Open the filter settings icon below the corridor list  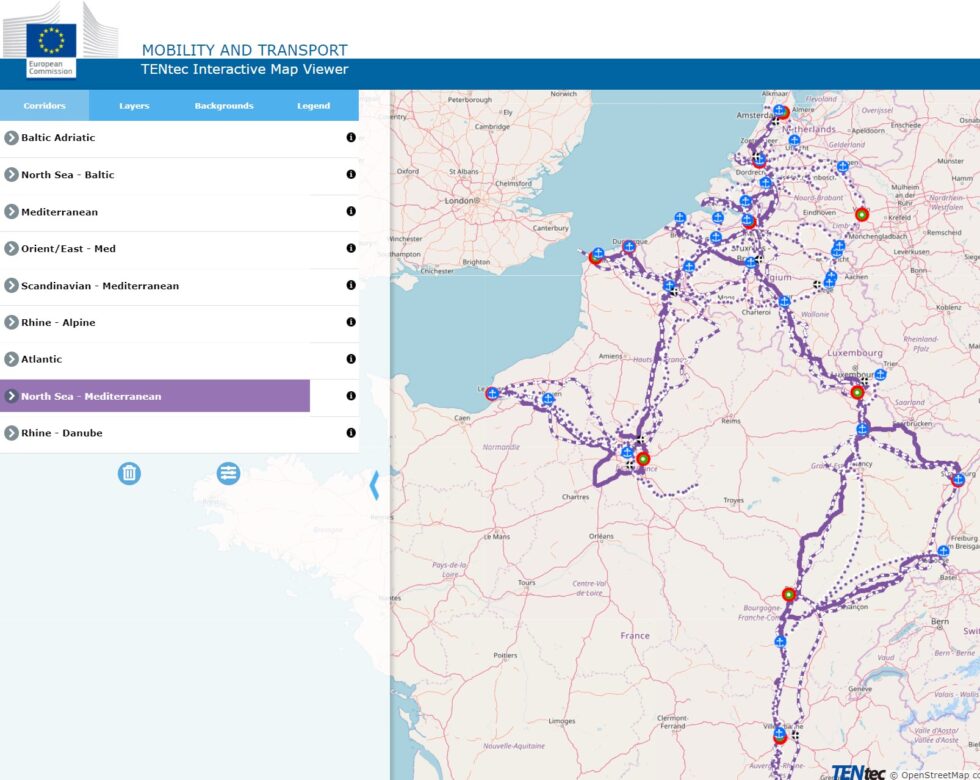click(x=228, y=473)
